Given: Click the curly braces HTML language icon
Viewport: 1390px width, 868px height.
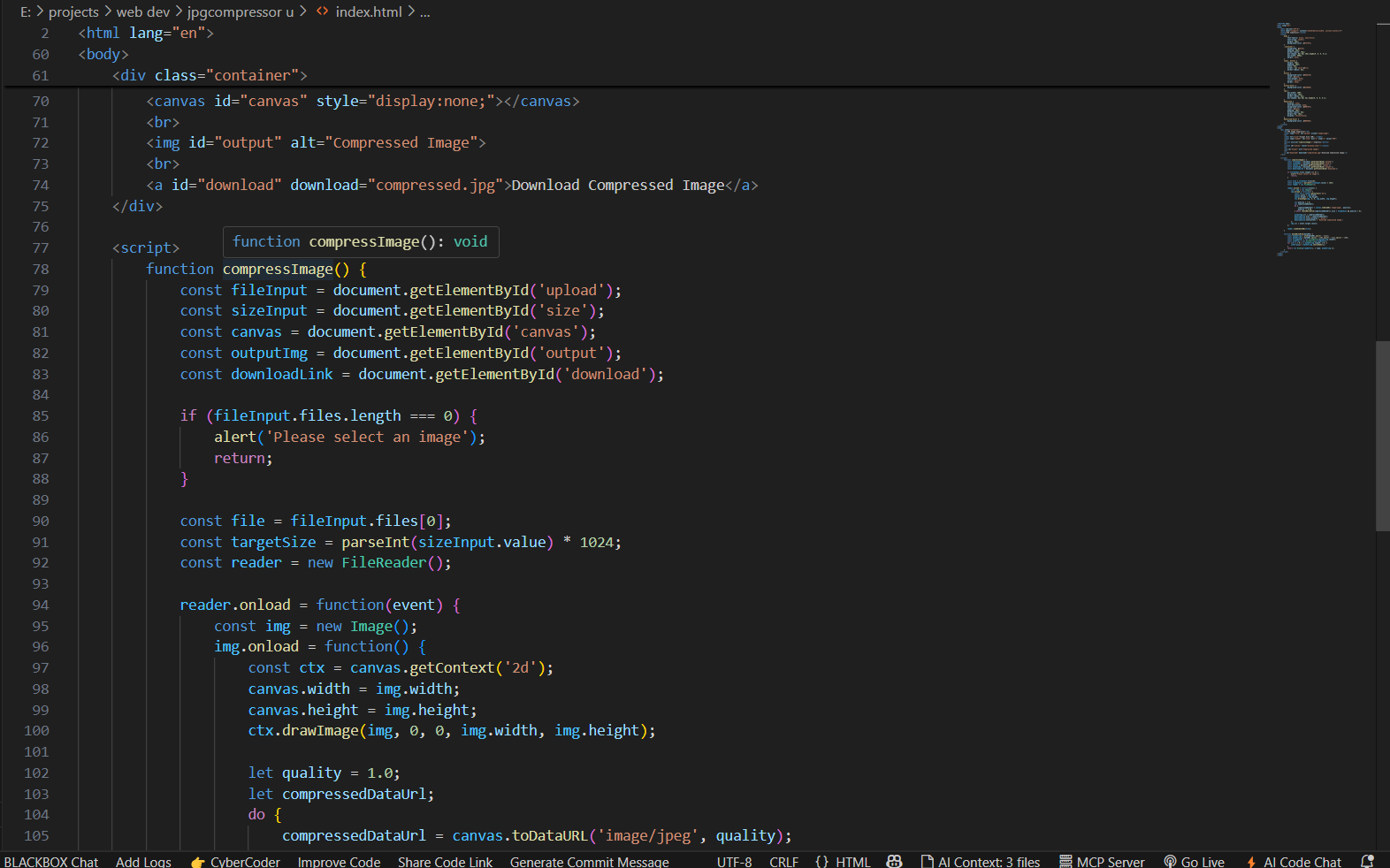Looking at the screenshot, I should tap(821, 861).
